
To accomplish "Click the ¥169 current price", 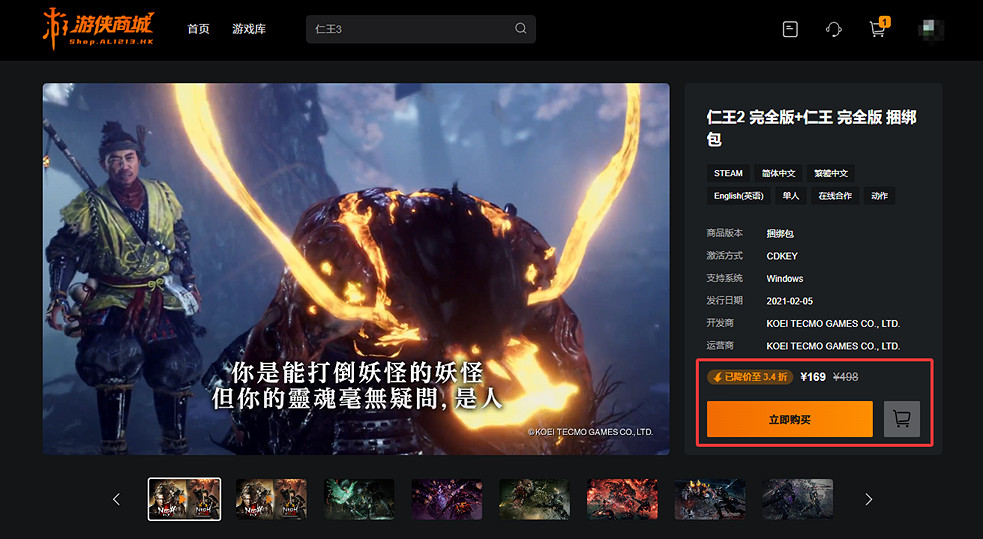I will coord(812,377).
